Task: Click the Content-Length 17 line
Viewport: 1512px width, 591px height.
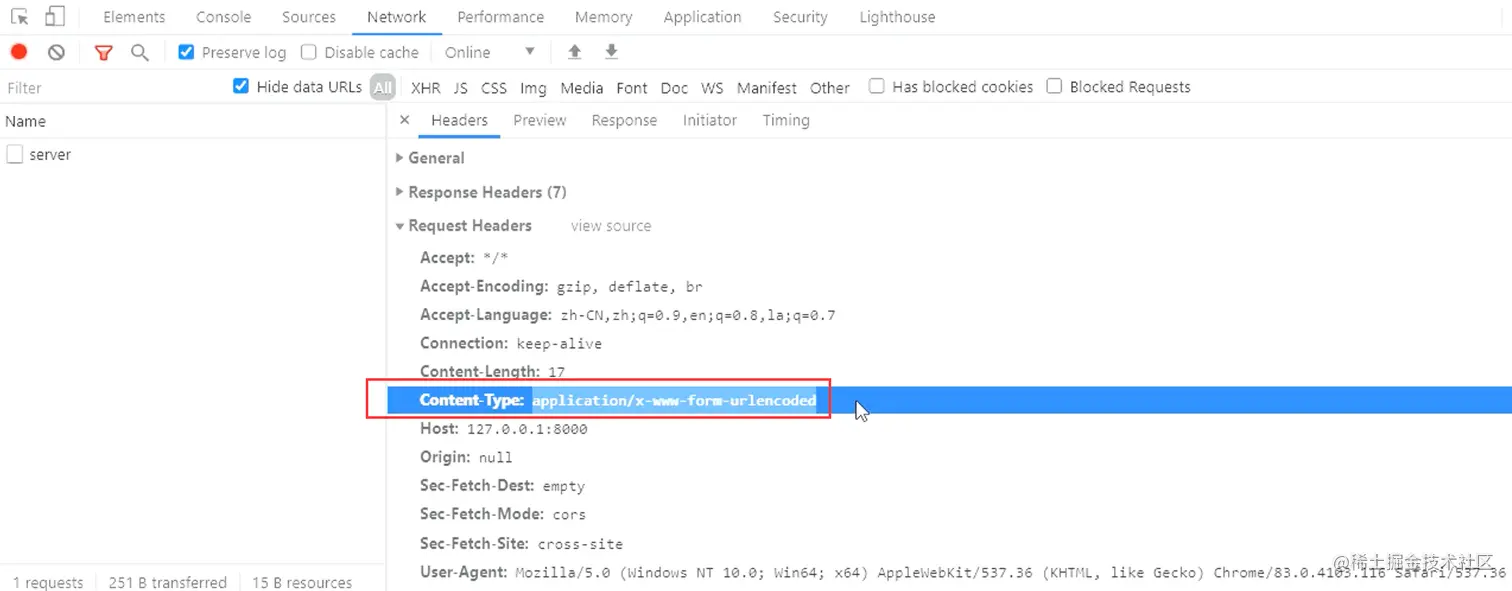Action: click(x=493, y=372)
